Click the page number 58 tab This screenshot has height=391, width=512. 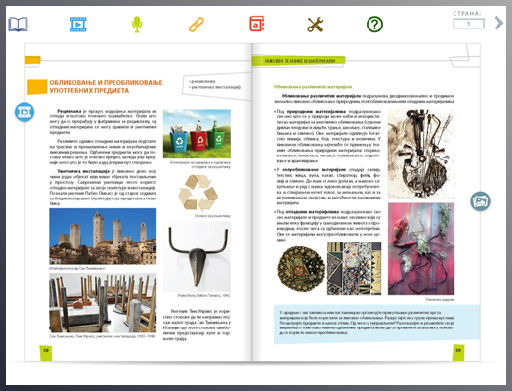(46, 353)
